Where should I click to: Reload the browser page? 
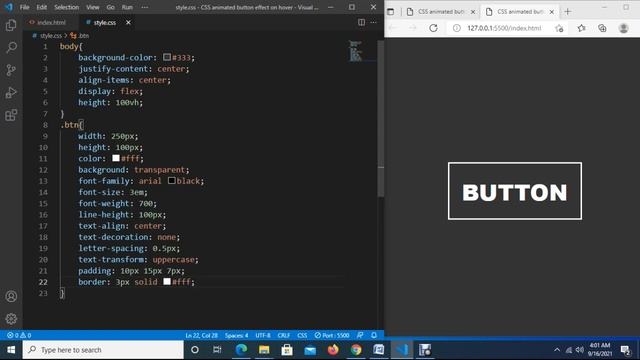(433, 28)
